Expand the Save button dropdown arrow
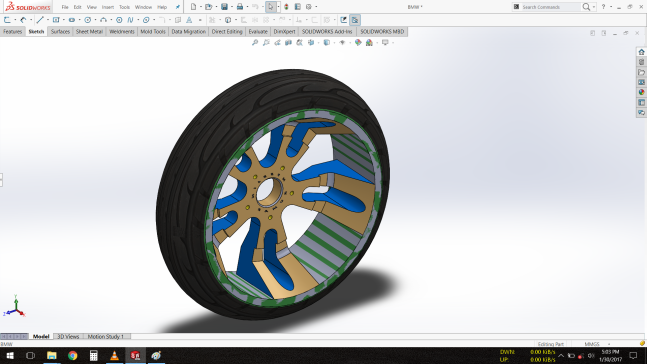 point(231,7)
